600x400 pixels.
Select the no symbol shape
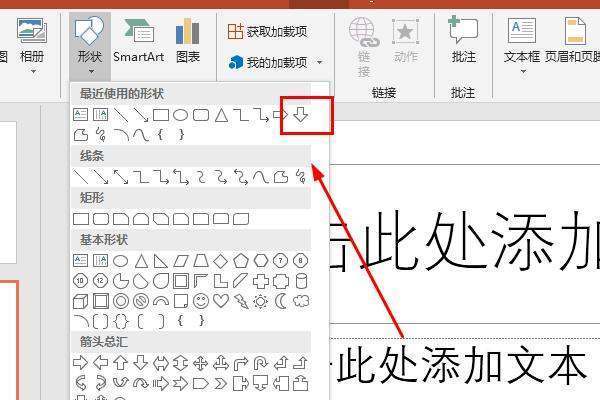pos(141,301)
